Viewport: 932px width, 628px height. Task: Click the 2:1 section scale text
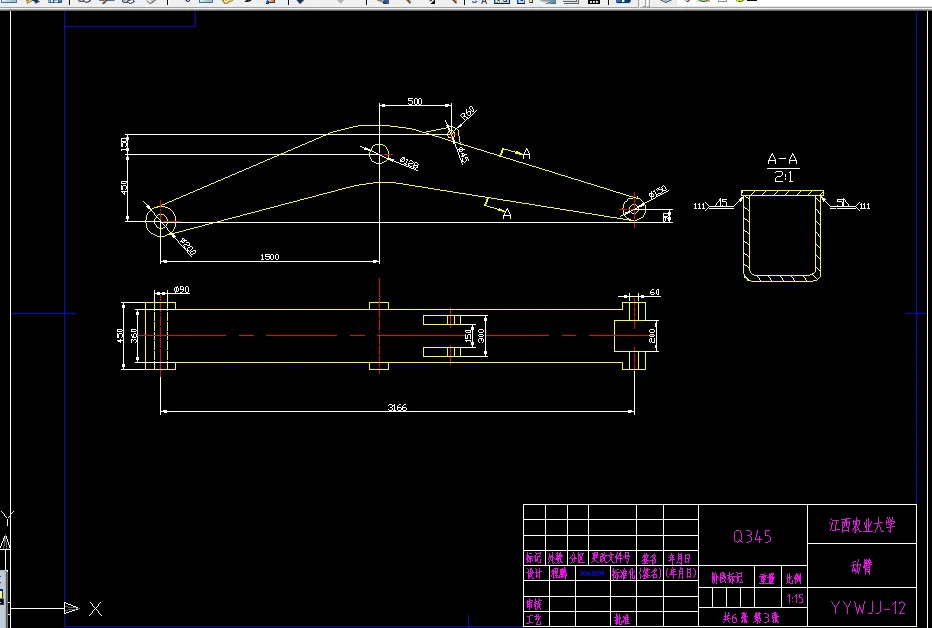pos(783,176)
